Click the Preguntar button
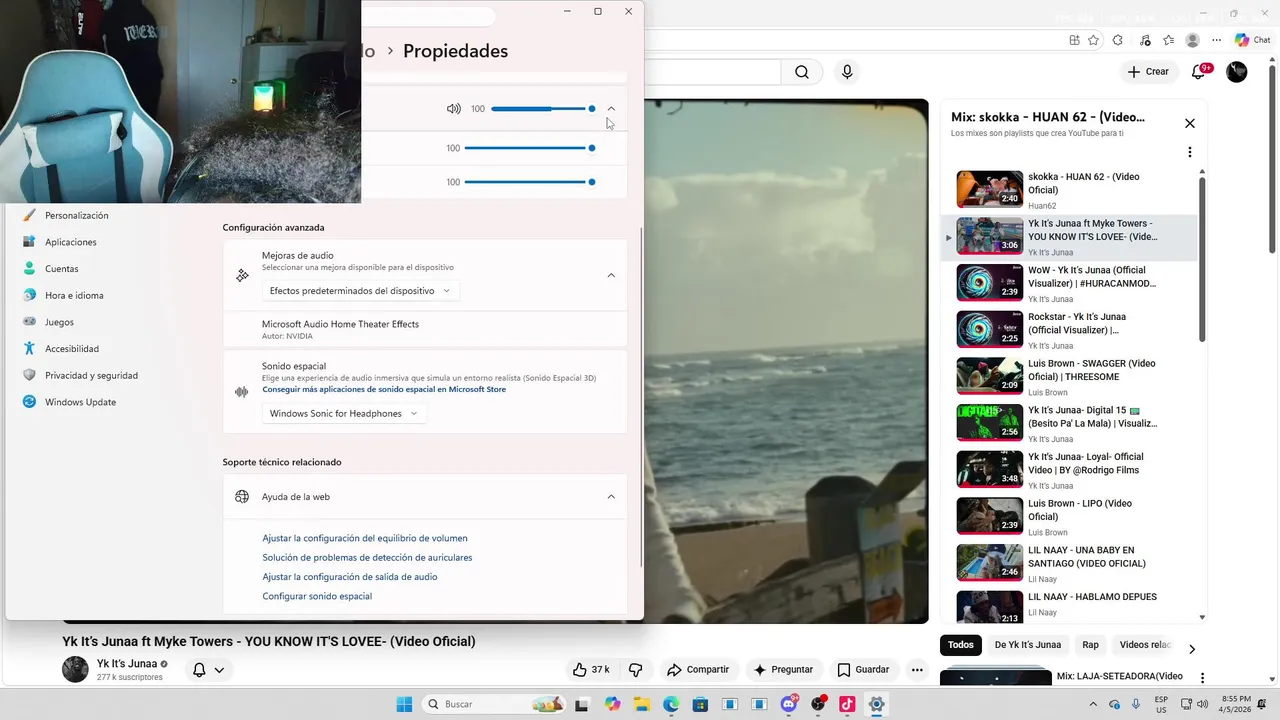This screenshot has height=720, width=1280. click(783, 670)
